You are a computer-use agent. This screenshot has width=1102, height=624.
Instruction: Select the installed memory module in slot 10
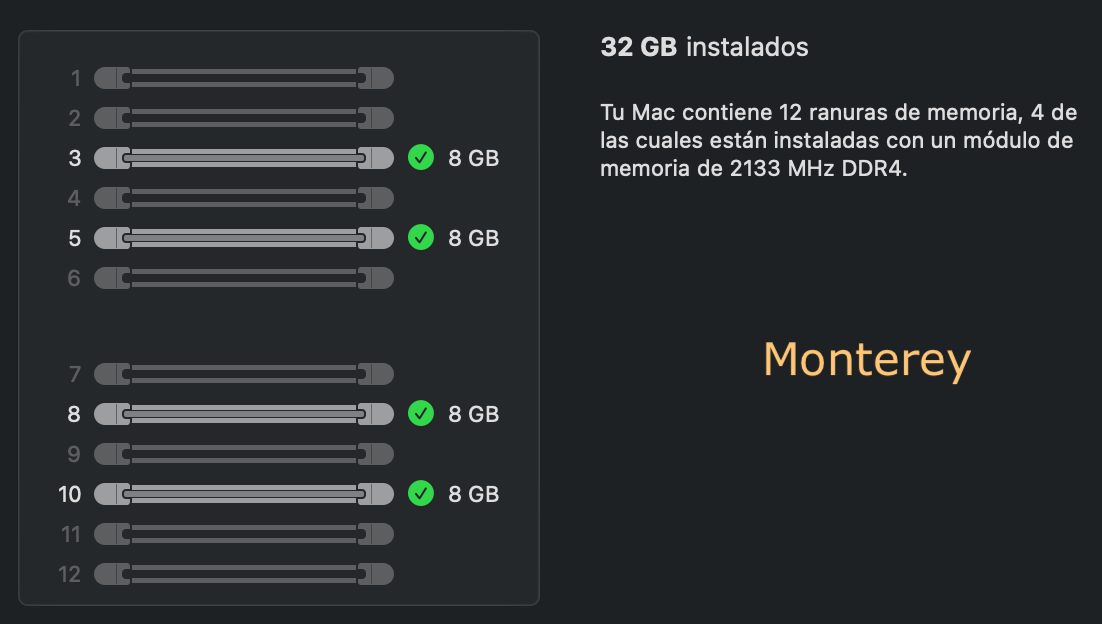pyautogui.click(x=243, y=494)
